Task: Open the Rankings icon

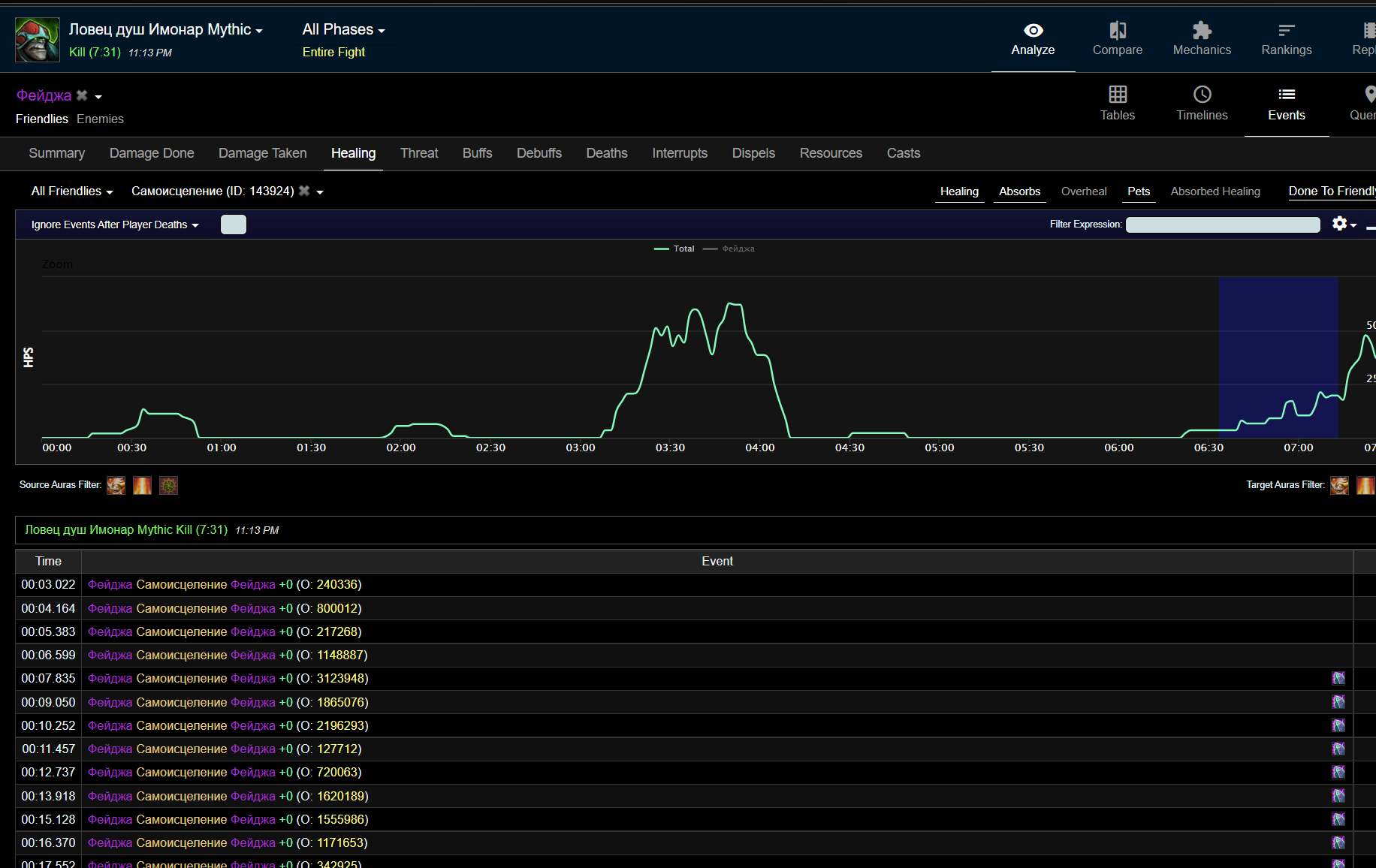Action: pos(1286,31)
